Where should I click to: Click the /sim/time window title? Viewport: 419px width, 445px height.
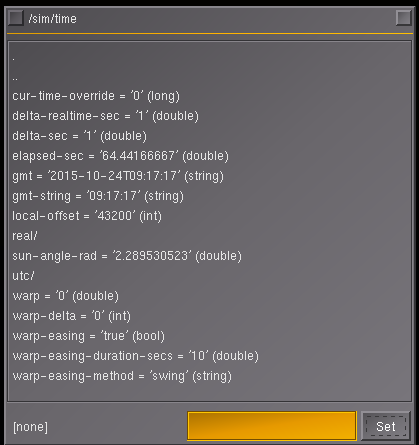(x=53, y=19)
